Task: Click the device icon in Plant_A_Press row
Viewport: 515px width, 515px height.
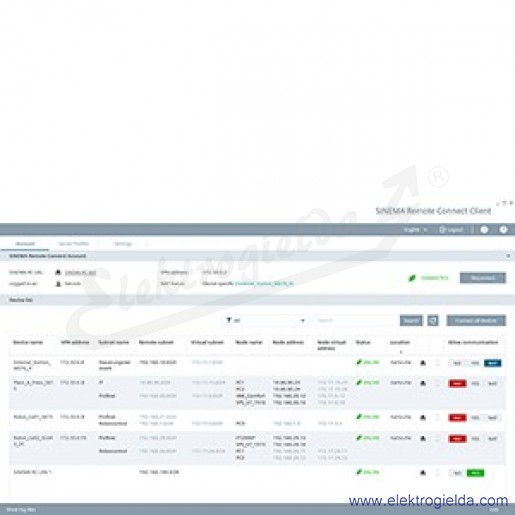Action: click(423, 383)
